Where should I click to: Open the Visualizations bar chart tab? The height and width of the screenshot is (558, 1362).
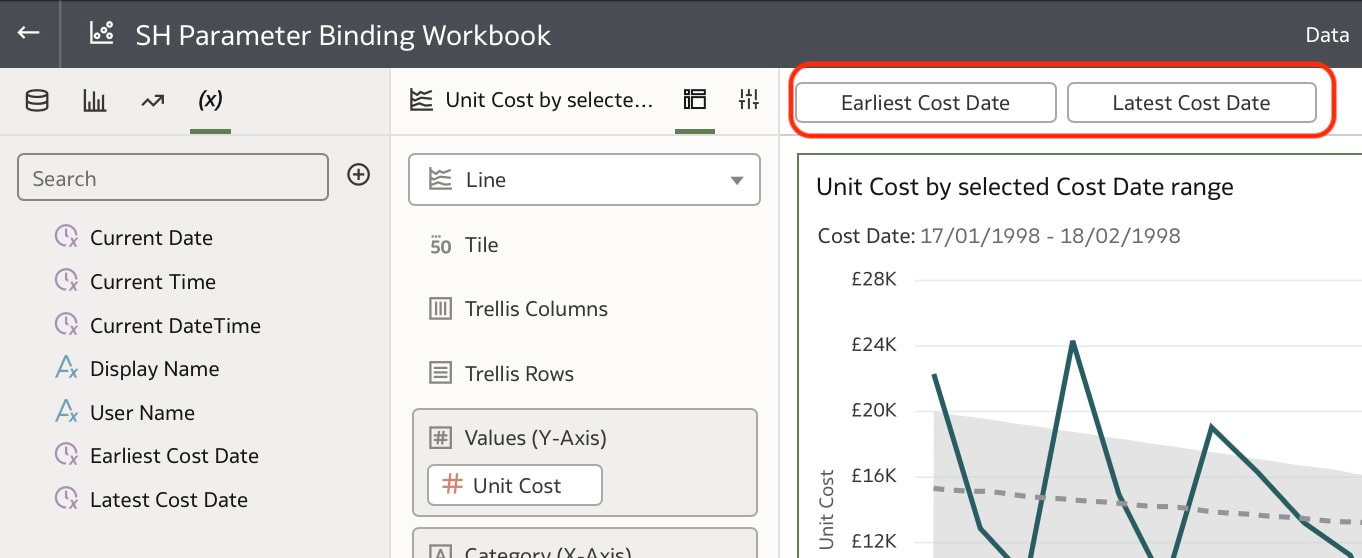[x=95, y=100]
